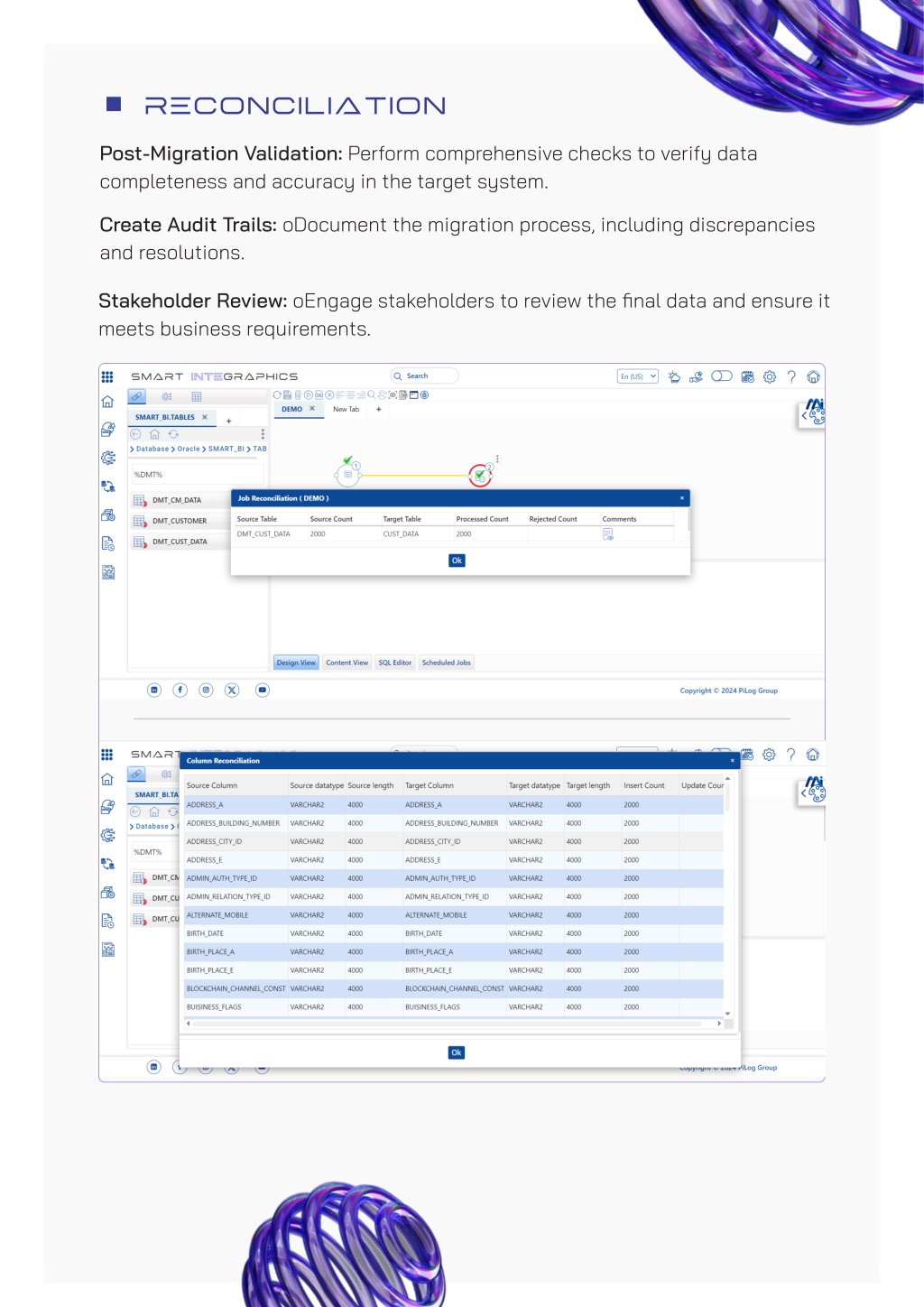Viewport: 924px width, 1307px height.
Task: Select source table node 1 on canvas
Action: click(347, 474)
